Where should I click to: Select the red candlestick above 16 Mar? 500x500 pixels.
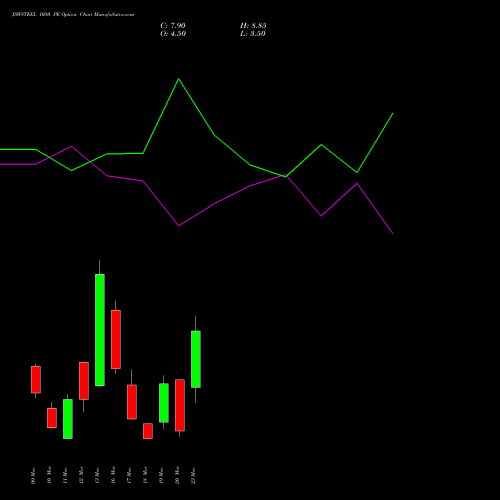[116, 339]
